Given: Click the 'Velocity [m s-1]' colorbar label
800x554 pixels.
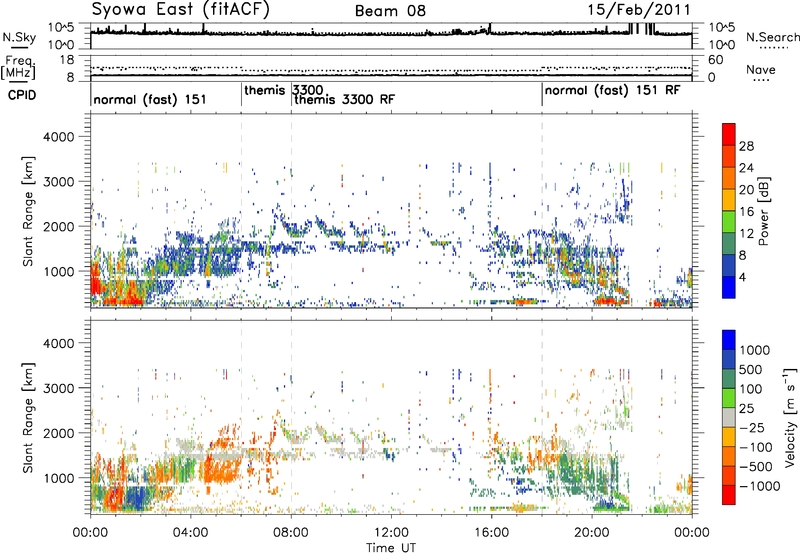Looking at the screenshot, I should (x=790, y=418).
